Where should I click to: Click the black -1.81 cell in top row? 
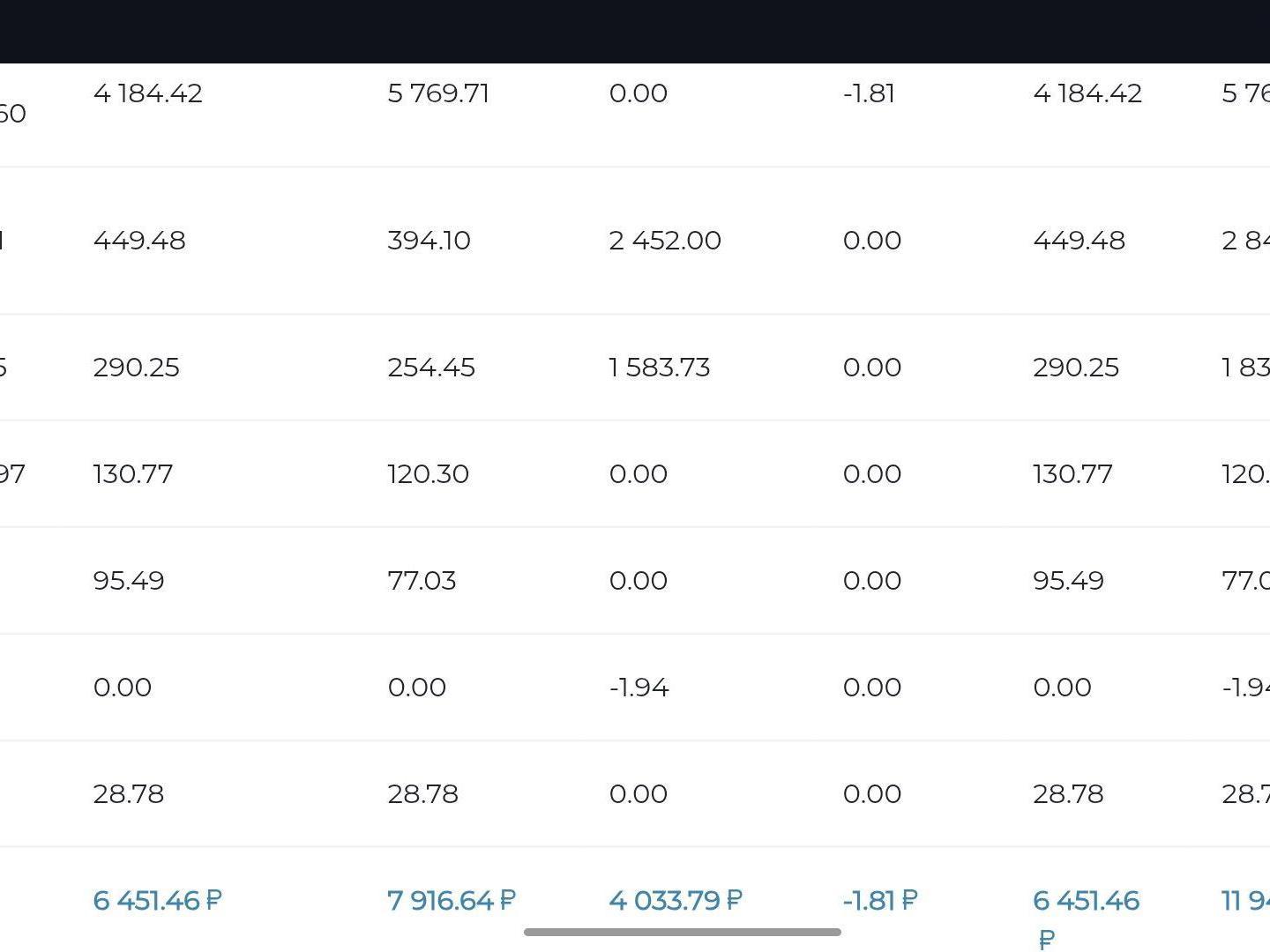coord(869,93)
